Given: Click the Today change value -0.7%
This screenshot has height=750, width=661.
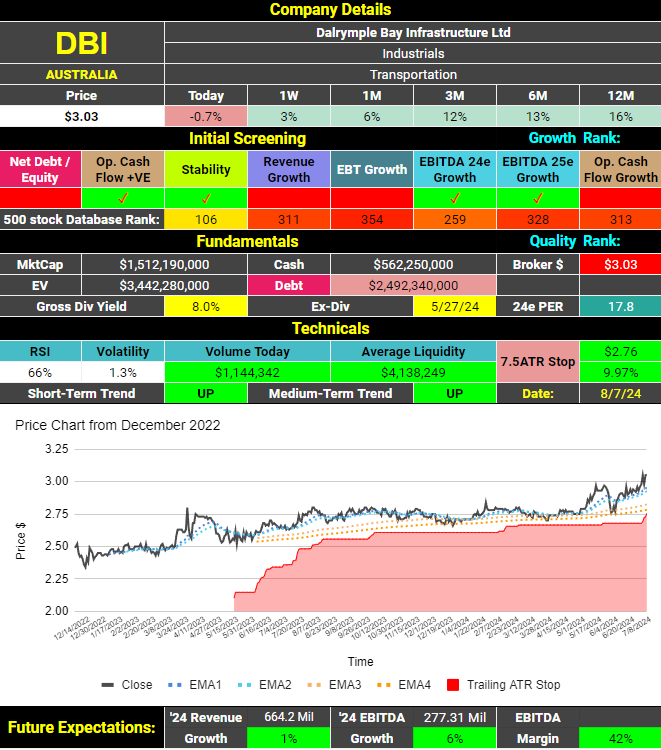Looking at the screenshot, I should [x=206, y=117].
